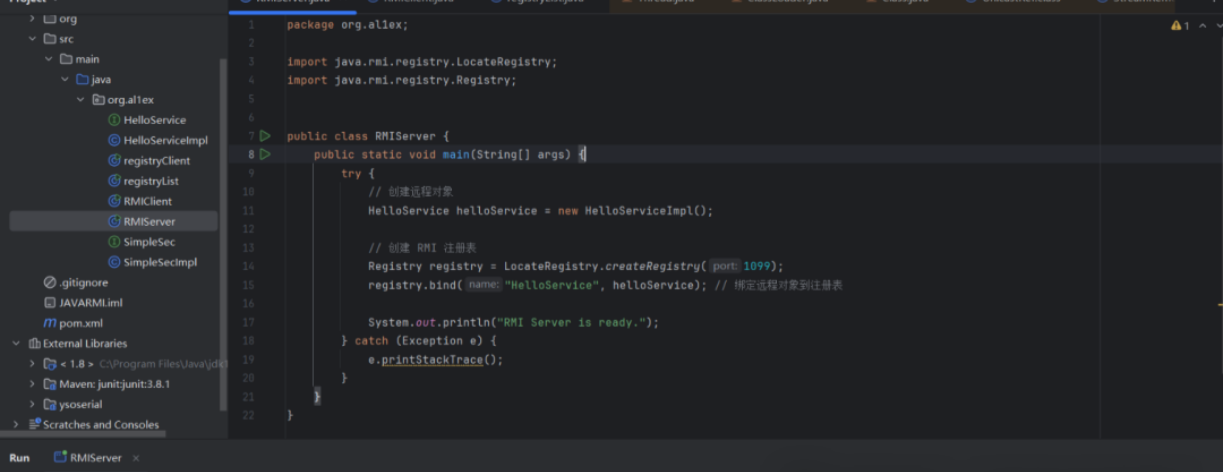Screen dimensions: 1223x472
Task: Click the org.al1ex package icon
Action: pos(98,100)
